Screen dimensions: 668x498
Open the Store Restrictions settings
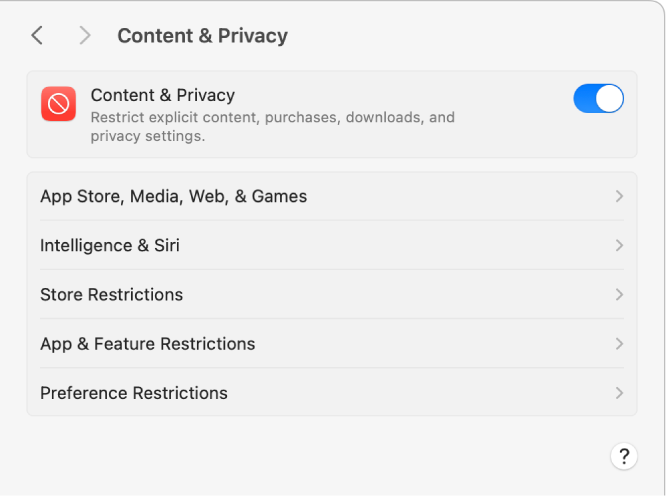pyautogui.click(x=111, y=295)
